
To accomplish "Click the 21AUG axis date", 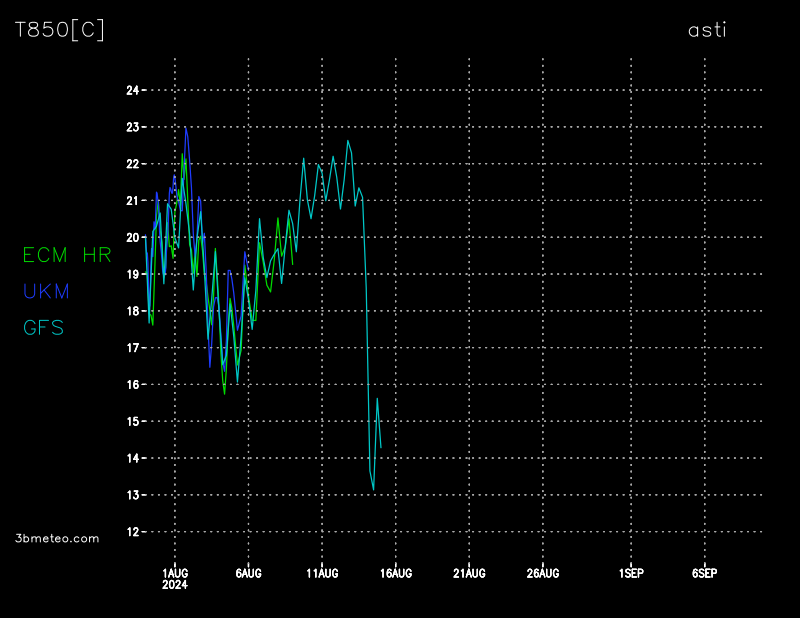I will tap(469, 573).
